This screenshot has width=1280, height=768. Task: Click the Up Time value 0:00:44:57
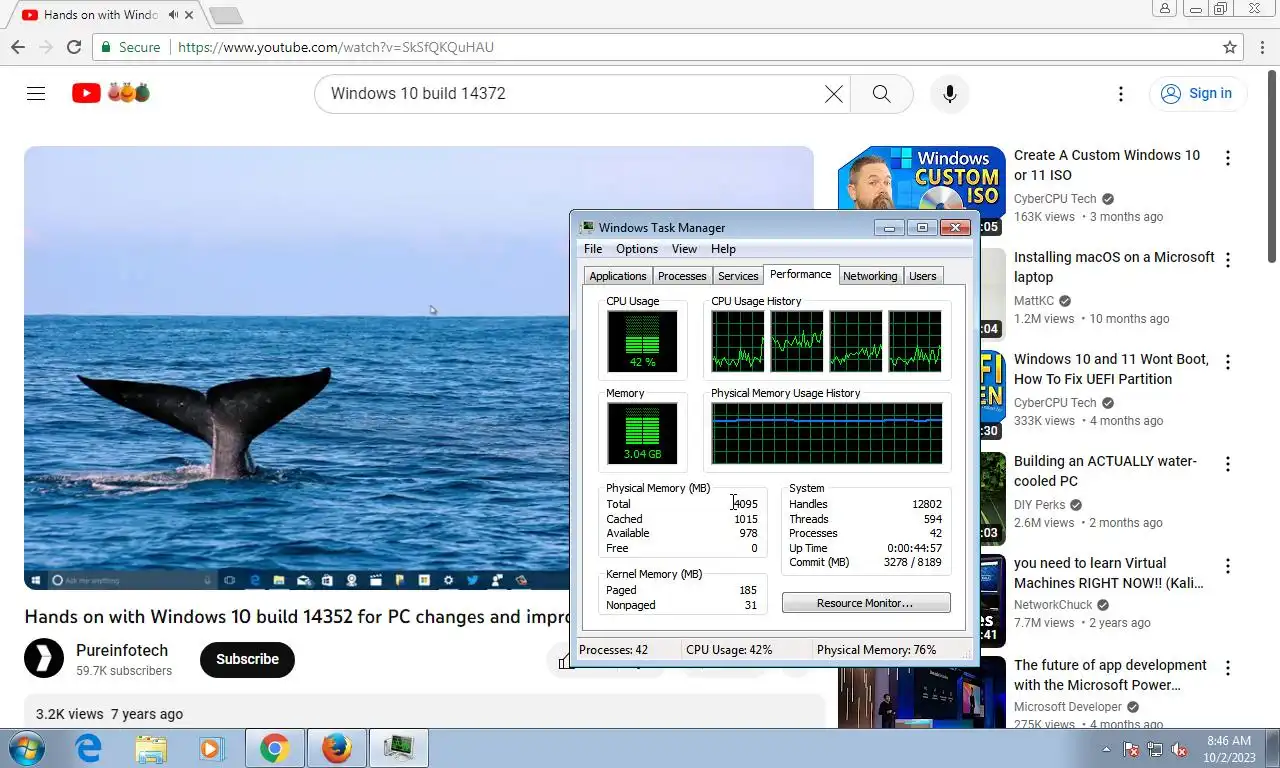point(915,548)
